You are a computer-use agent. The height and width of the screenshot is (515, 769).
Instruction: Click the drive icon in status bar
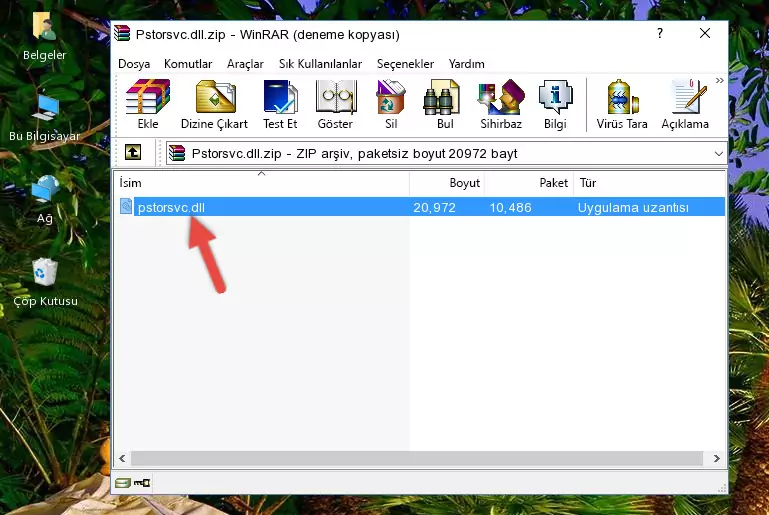click(123, 483)
